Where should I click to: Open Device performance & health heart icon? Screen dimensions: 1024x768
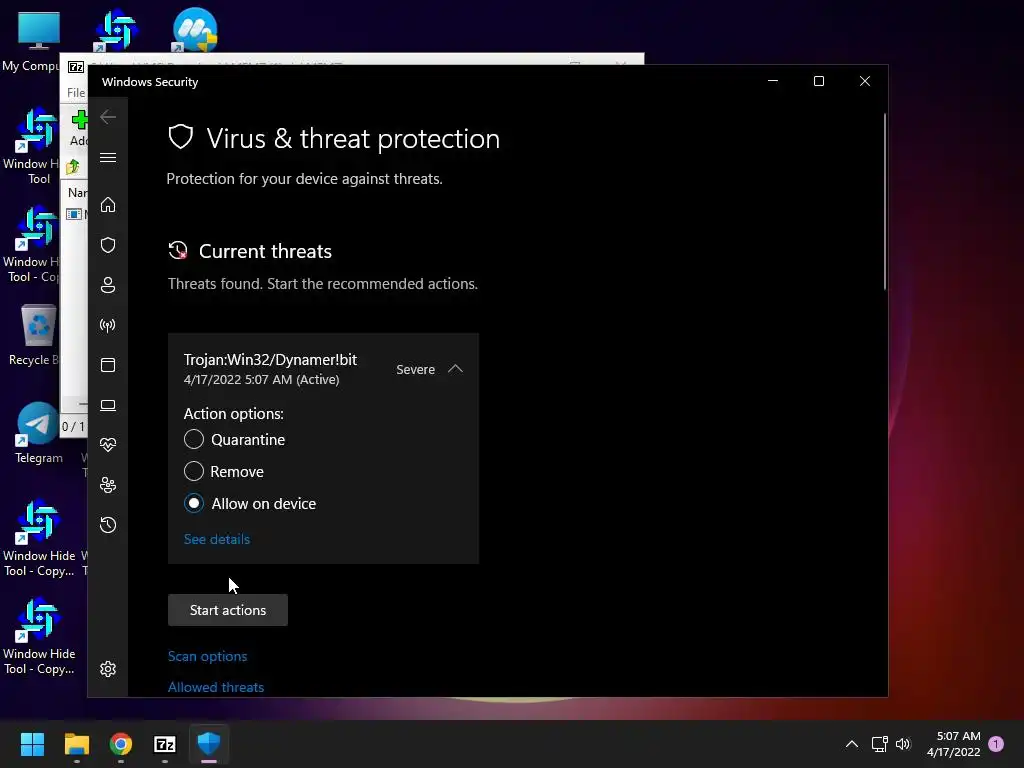click(x=108, y=445)
